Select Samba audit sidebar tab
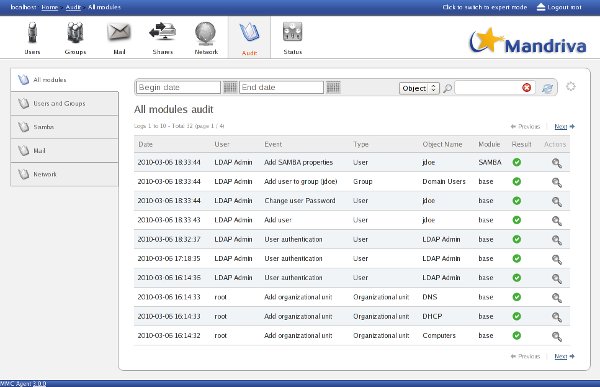The image size is (600, 387). click(x=64, y=127)
